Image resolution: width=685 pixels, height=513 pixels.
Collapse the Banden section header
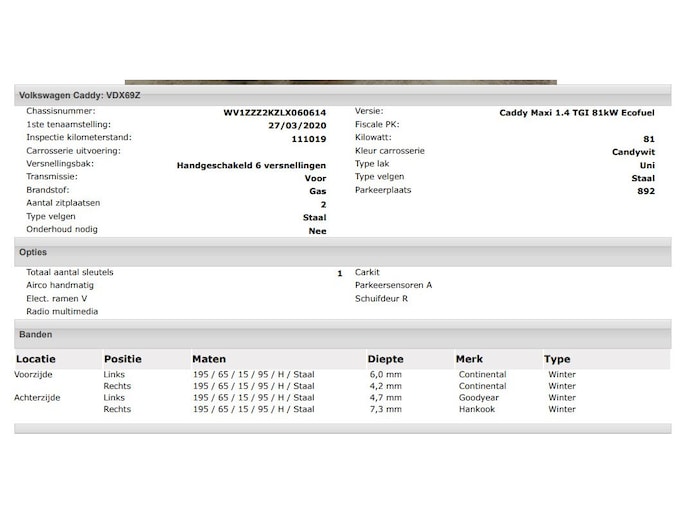coord(35,334)
